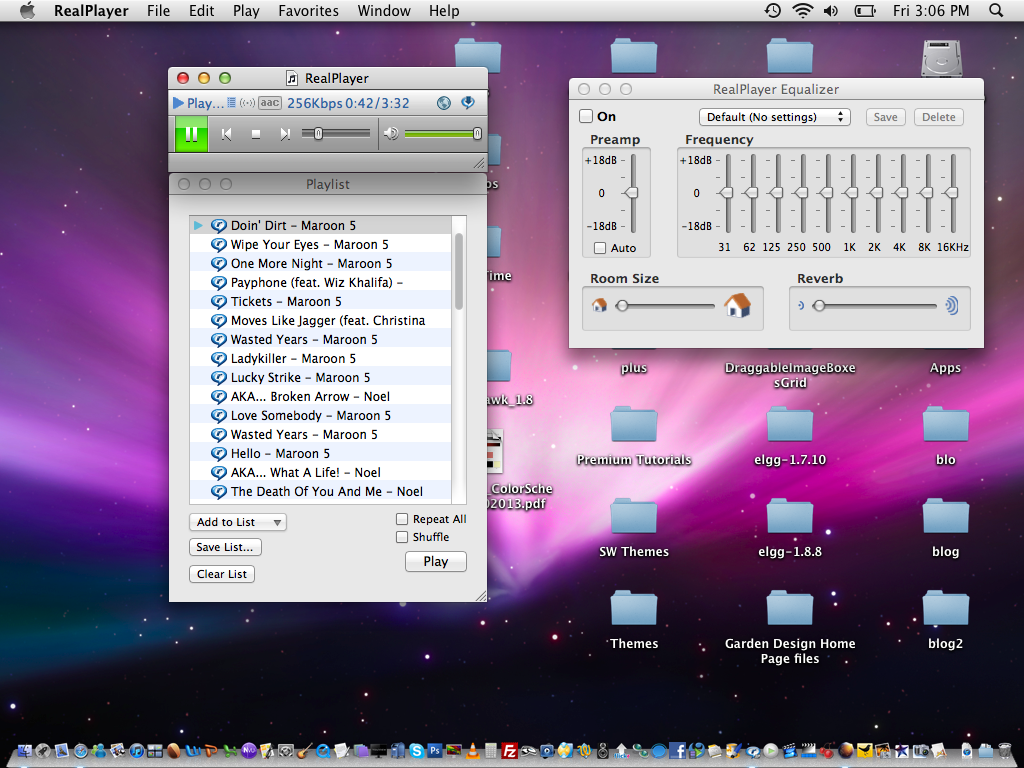Open the Apple menu

(x=27, y=10)
